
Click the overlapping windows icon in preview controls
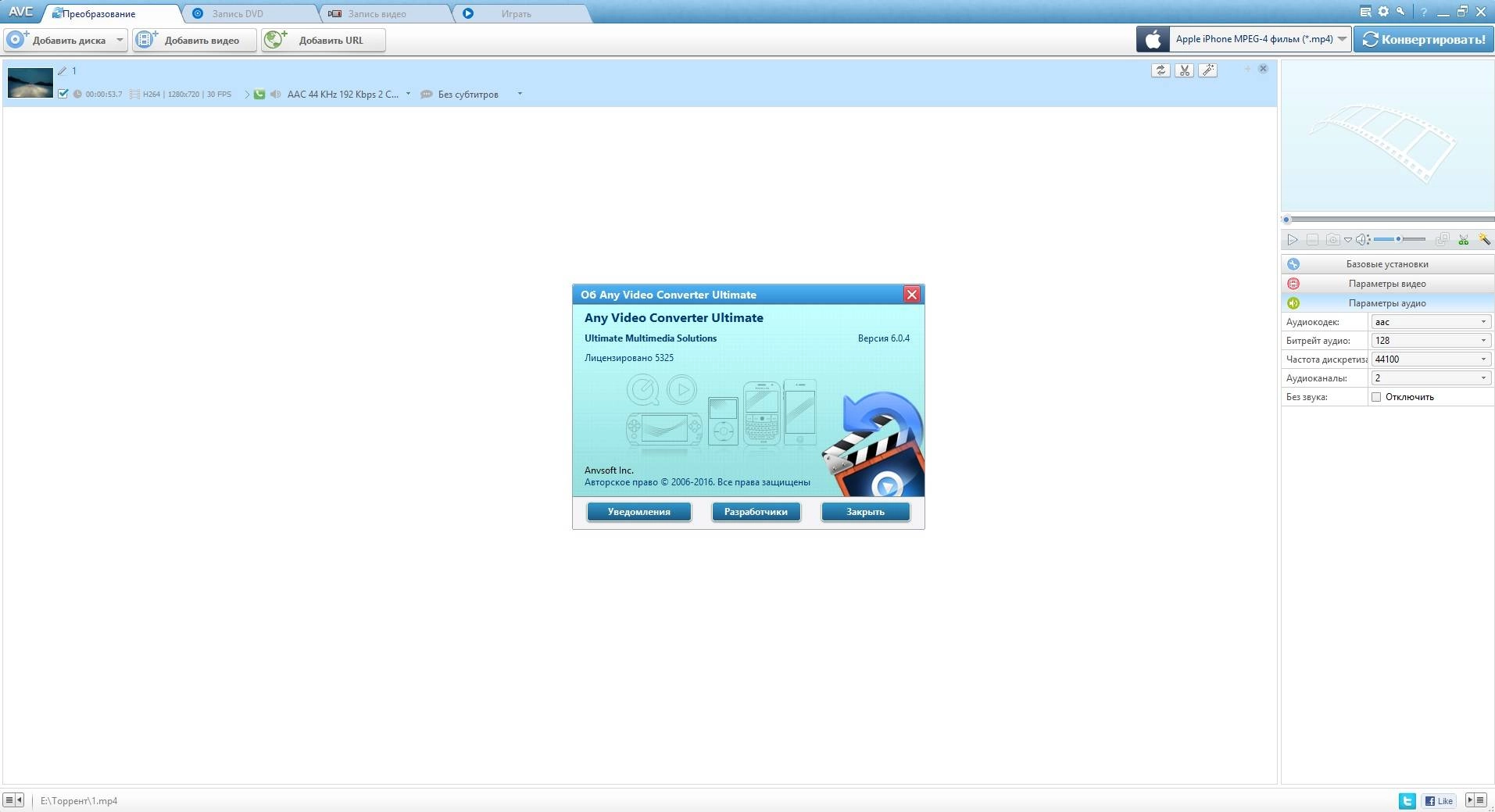pos(1443,239)
